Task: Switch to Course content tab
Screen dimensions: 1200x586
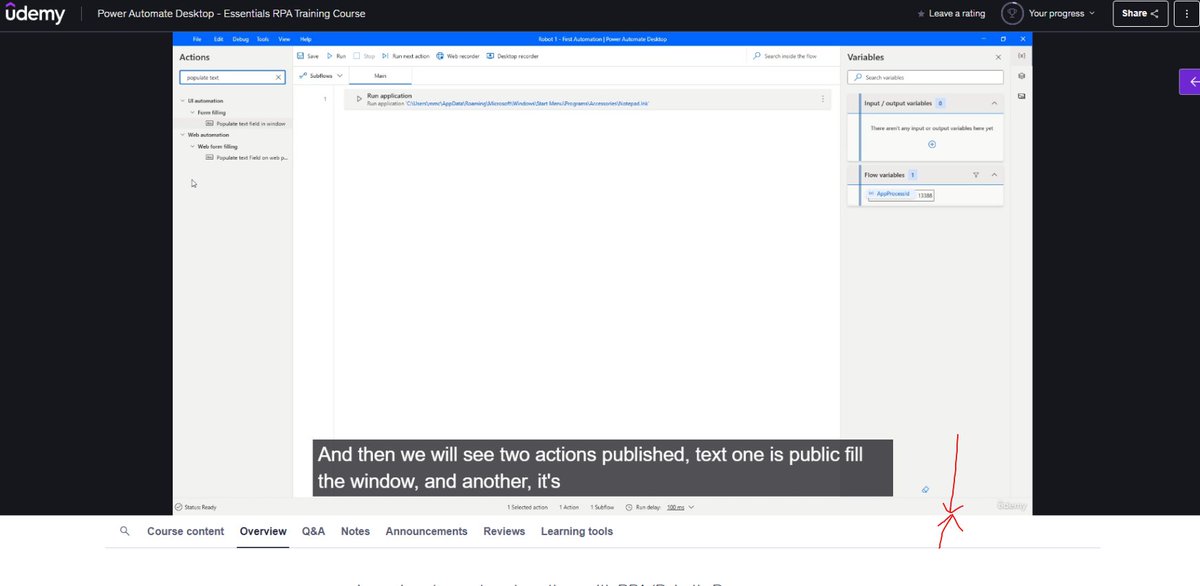Action: tap(186, 531)
